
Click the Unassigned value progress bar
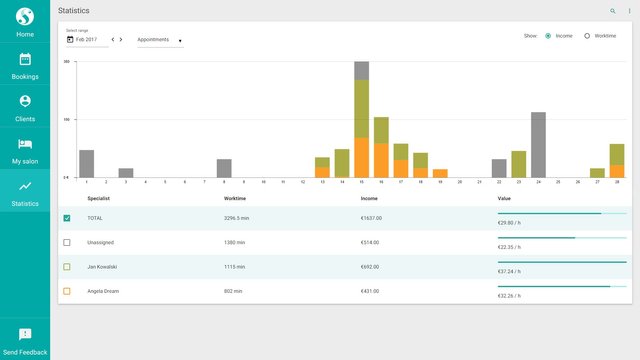[562, 238]
